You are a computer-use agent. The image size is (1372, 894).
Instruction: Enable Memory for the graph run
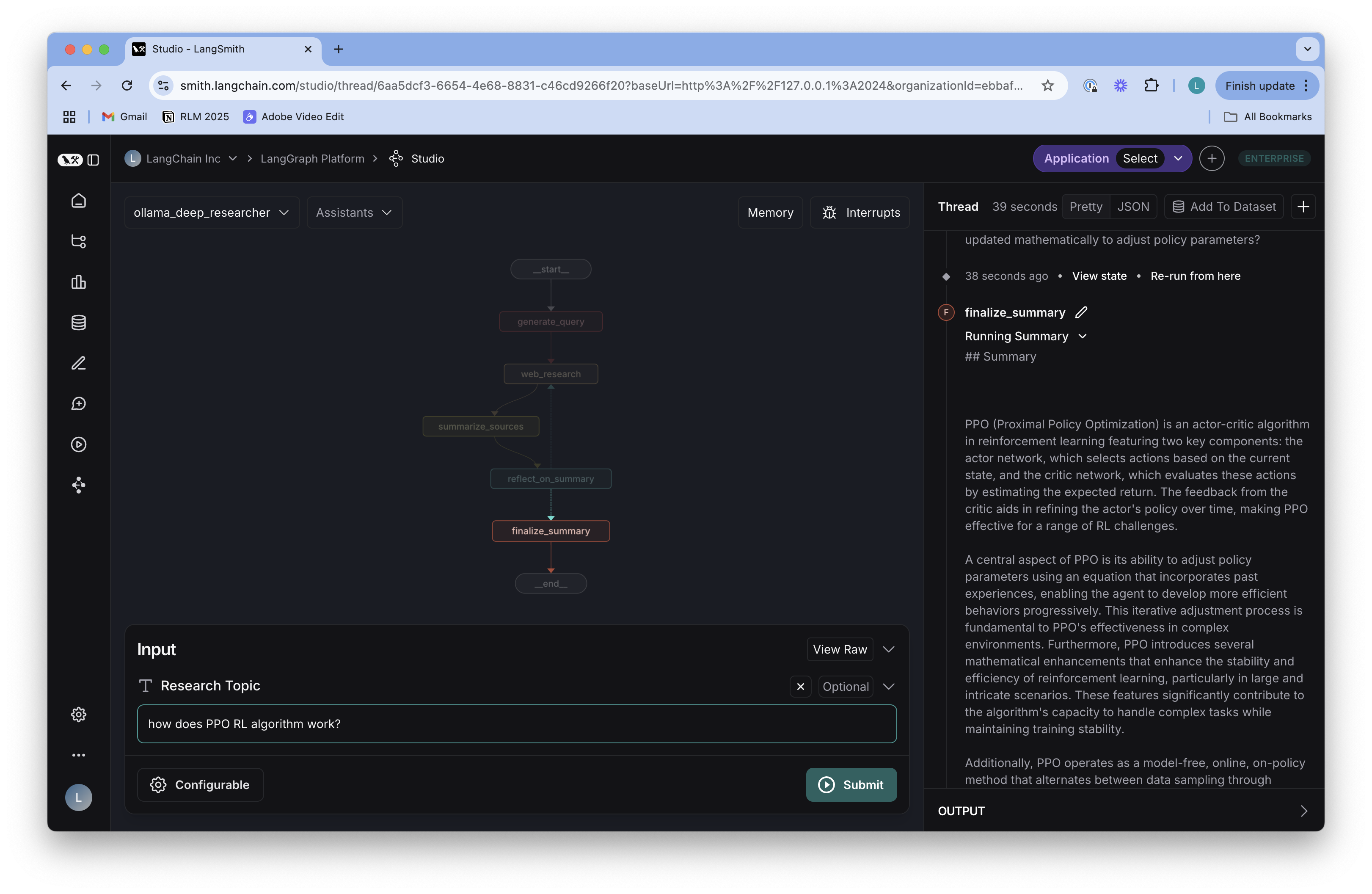tap(770, 212)
